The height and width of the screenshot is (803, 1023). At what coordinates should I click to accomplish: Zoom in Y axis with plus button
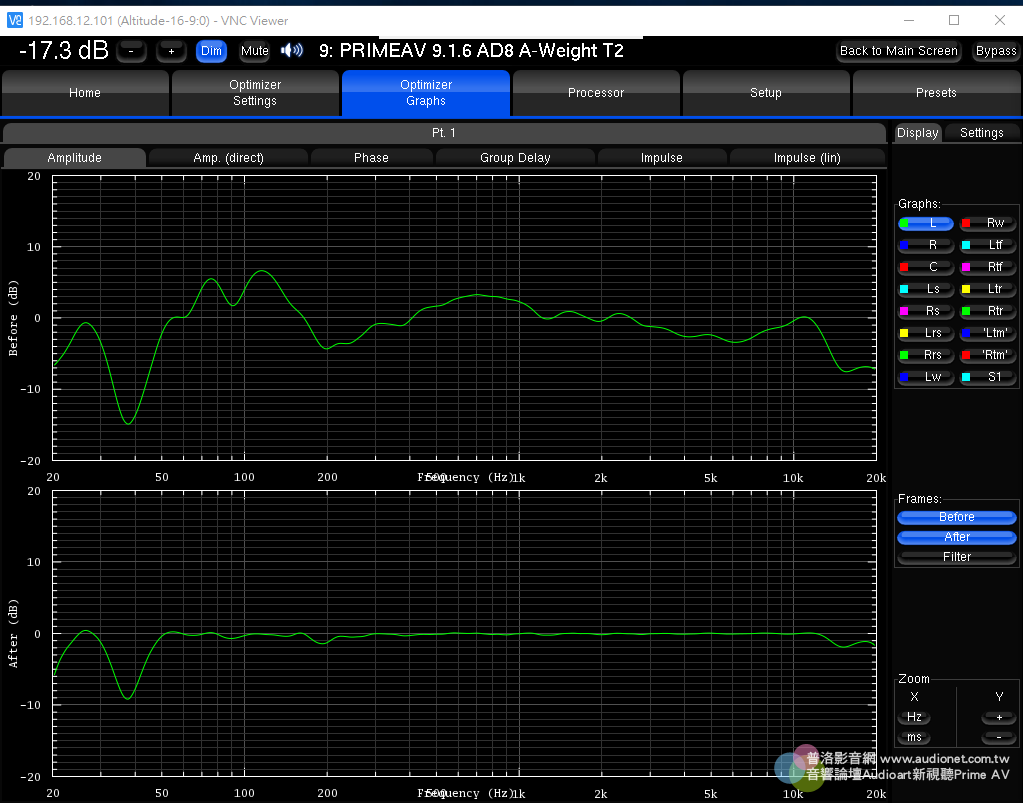(x=997, y=717)
